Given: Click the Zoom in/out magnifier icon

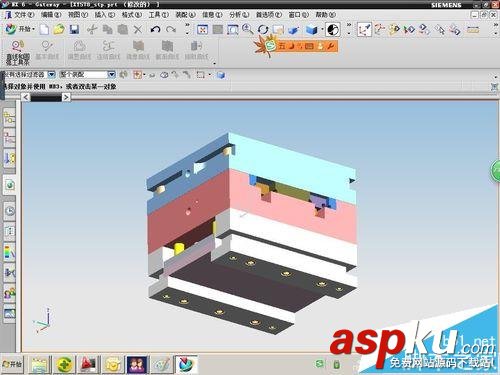Looking at the screenshot, I should point(247,30).
